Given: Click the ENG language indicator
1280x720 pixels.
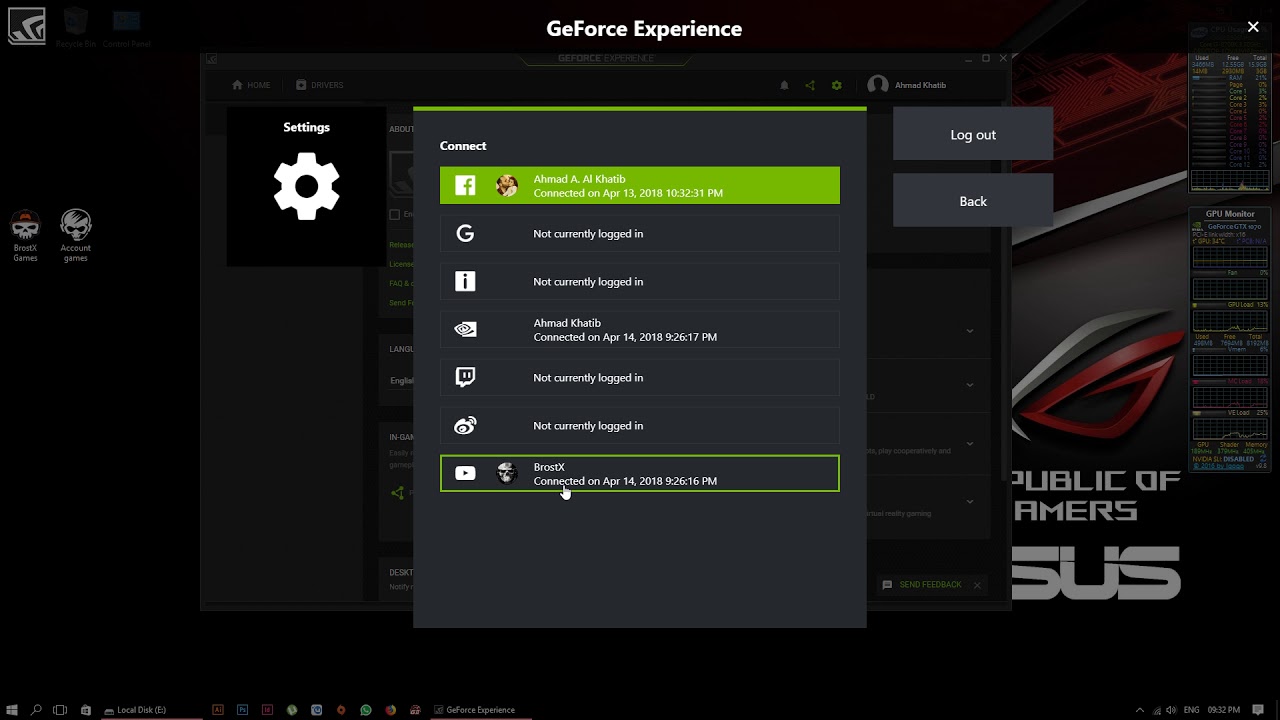Looking at the screenshot, I should [1192, 710].
